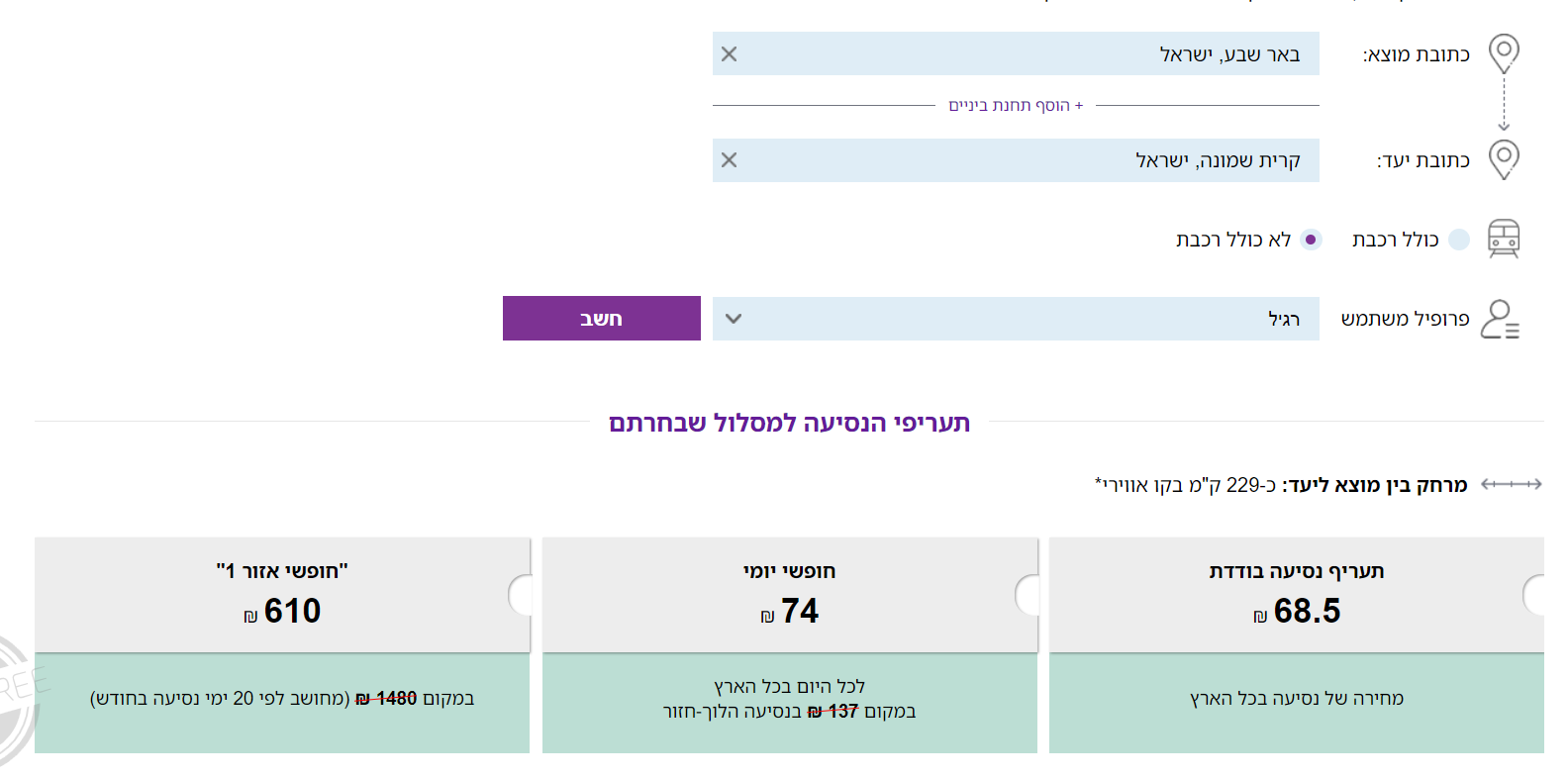Viewport: 1568px width, 779px height.
Task: Select the לא כולל רכבת radio option
Action: click(x=1311, y=240)
